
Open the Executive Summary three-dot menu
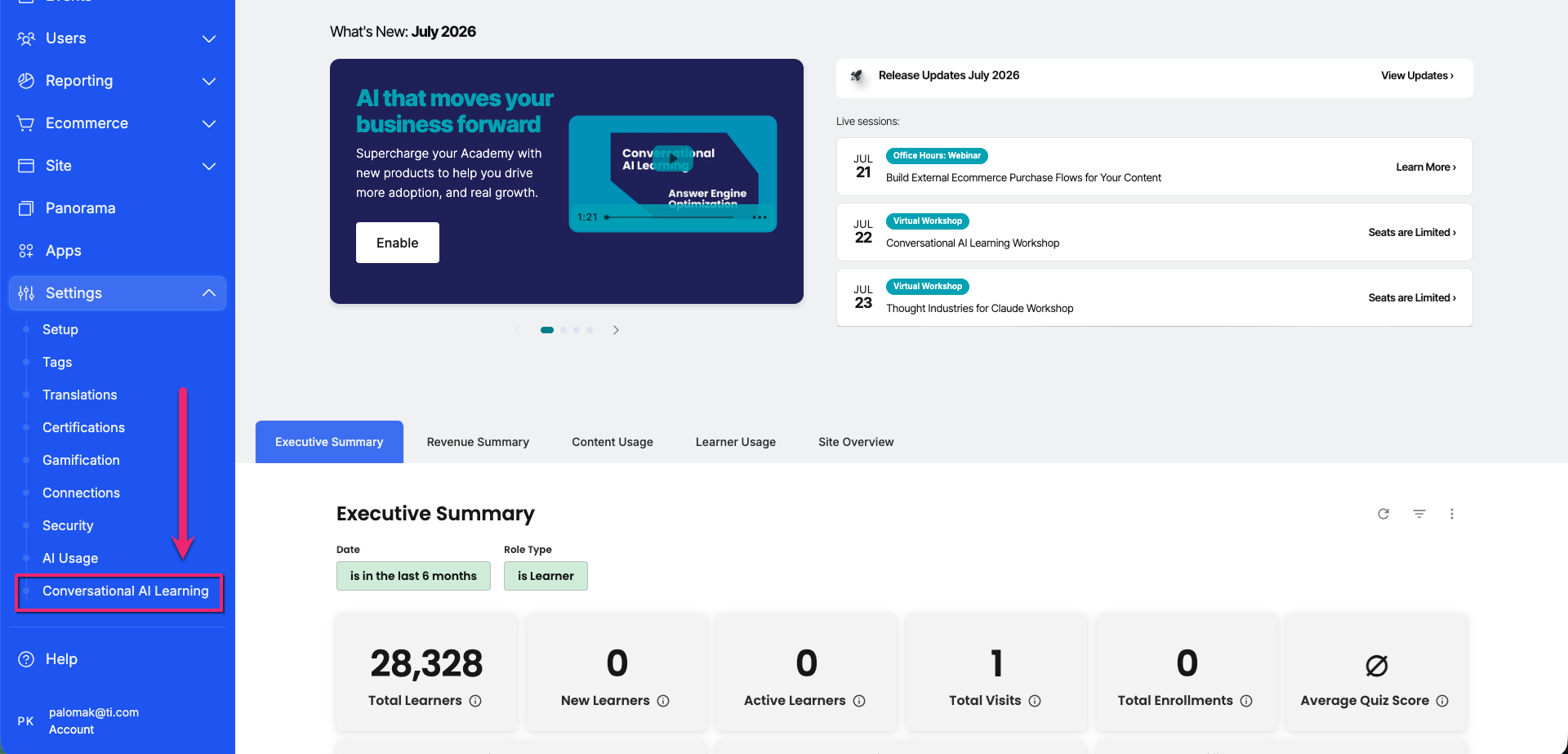click(1452, 514)
